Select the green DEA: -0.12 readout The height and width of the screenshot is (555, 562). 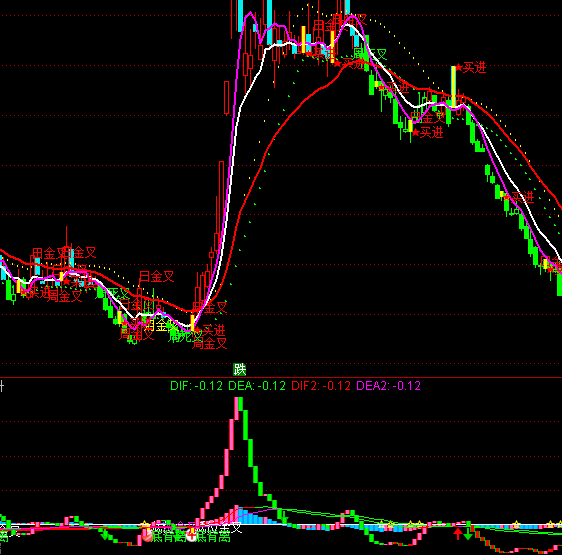tap(257, 386)
